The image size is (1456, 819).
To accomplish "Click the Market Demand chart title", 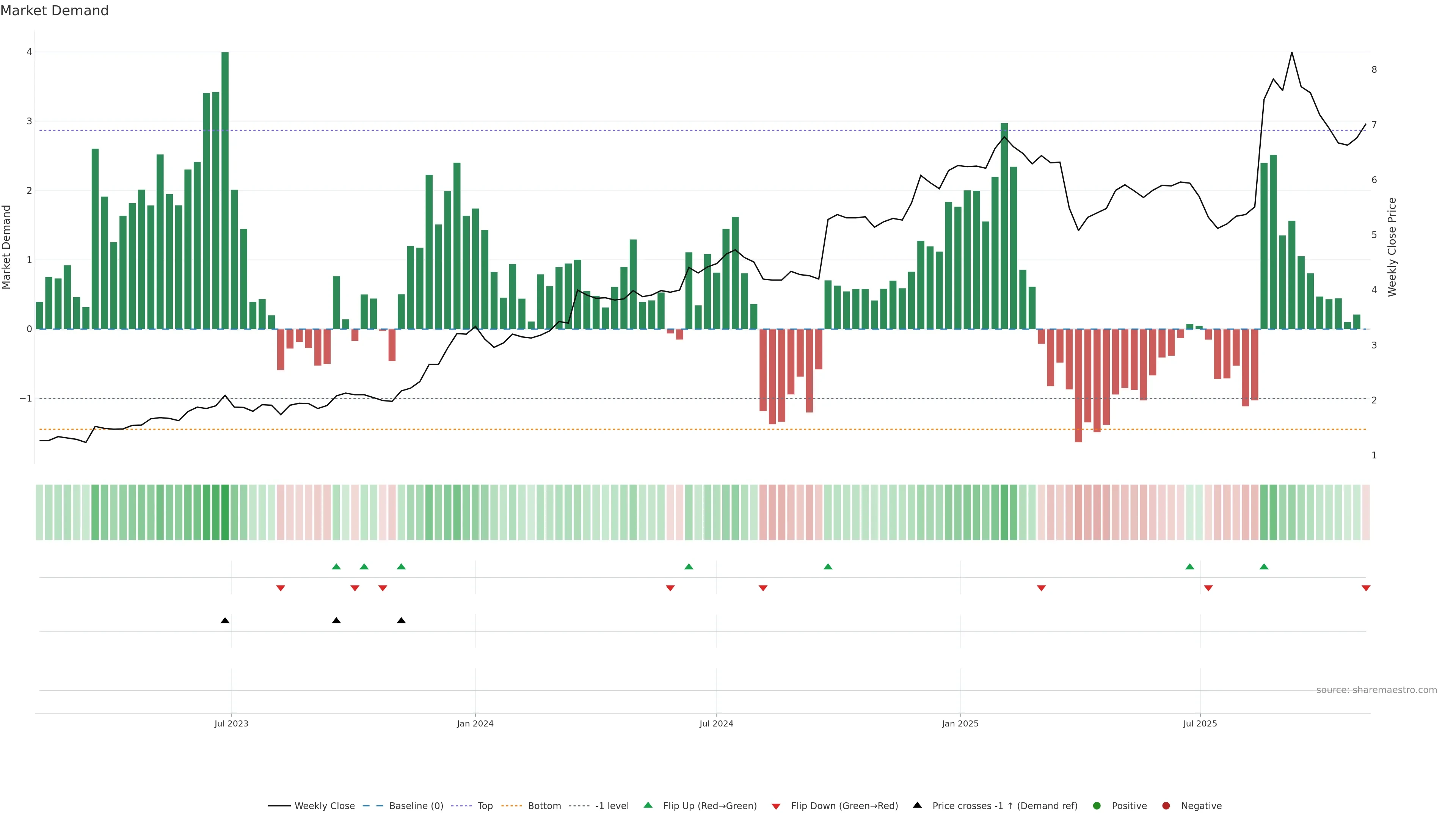I will (x=54, y=11).
